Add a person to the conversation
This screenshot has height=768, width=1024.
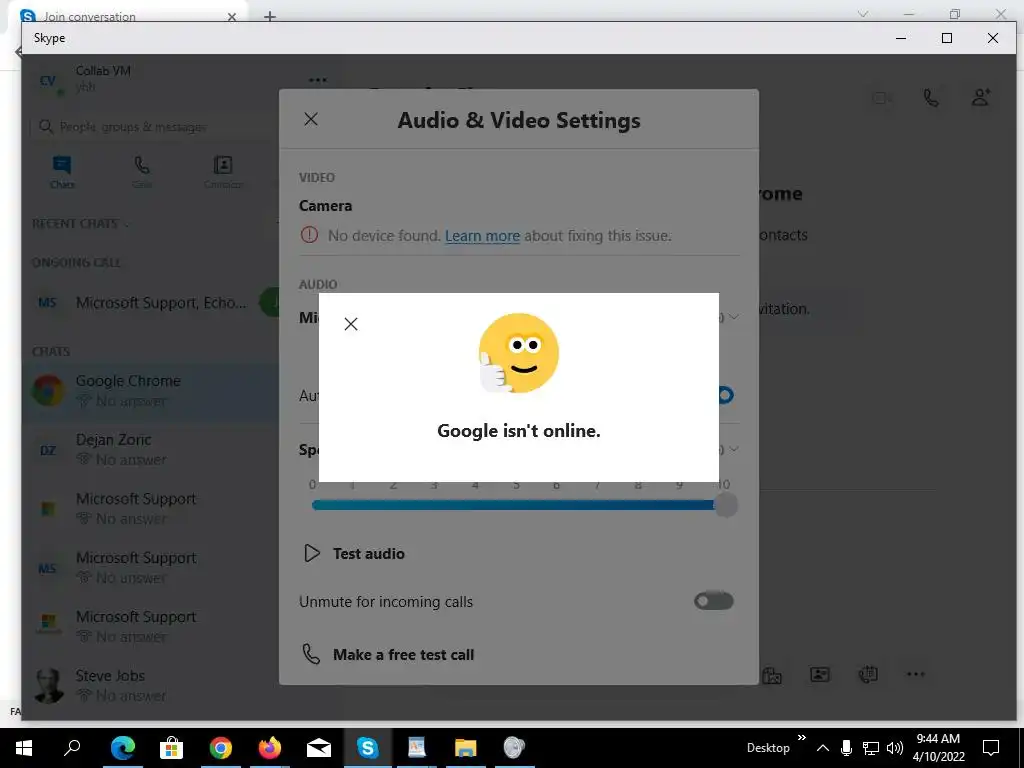(981, 98)
